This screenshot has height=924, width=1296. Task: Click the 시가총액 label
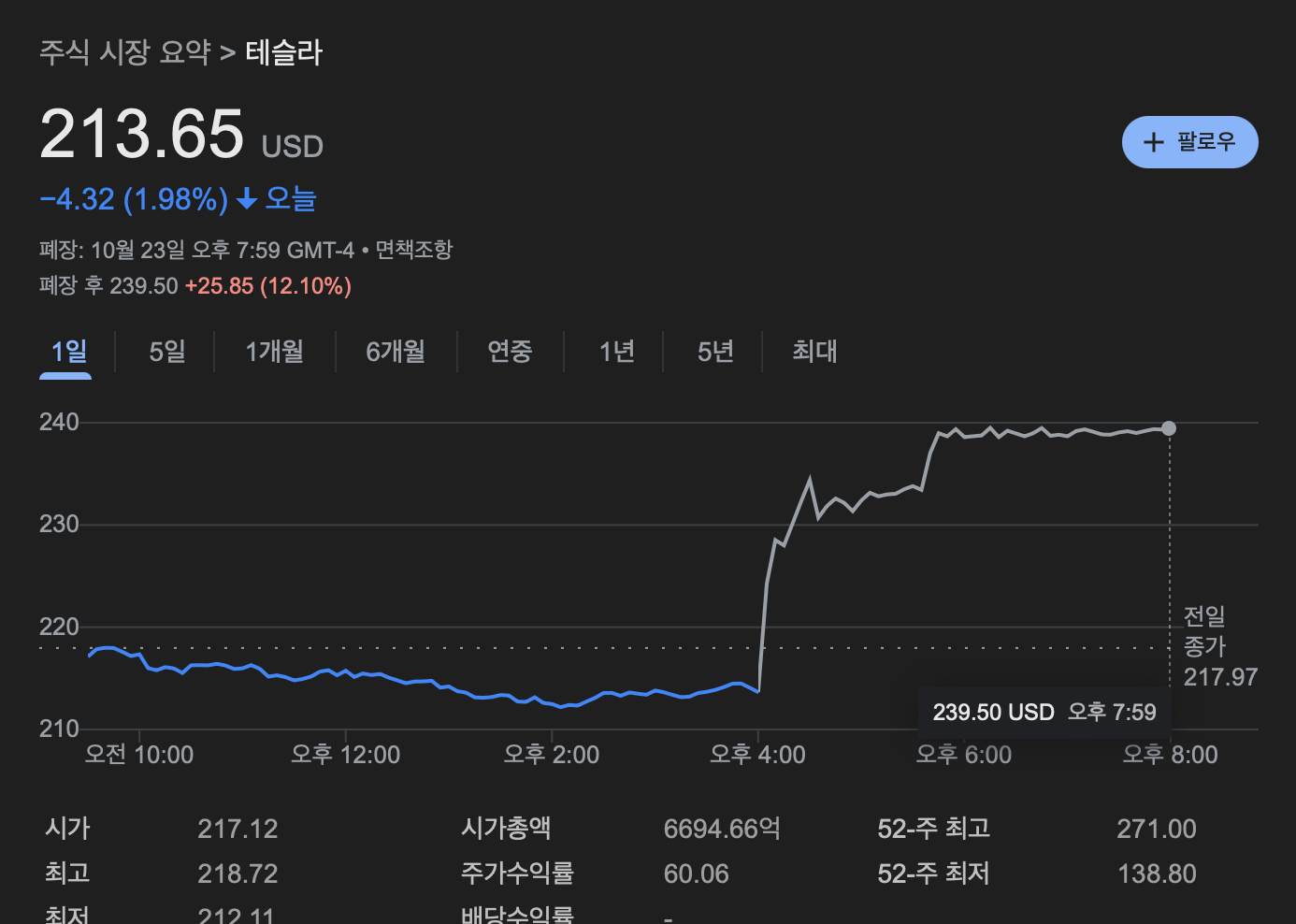point(506,829)
